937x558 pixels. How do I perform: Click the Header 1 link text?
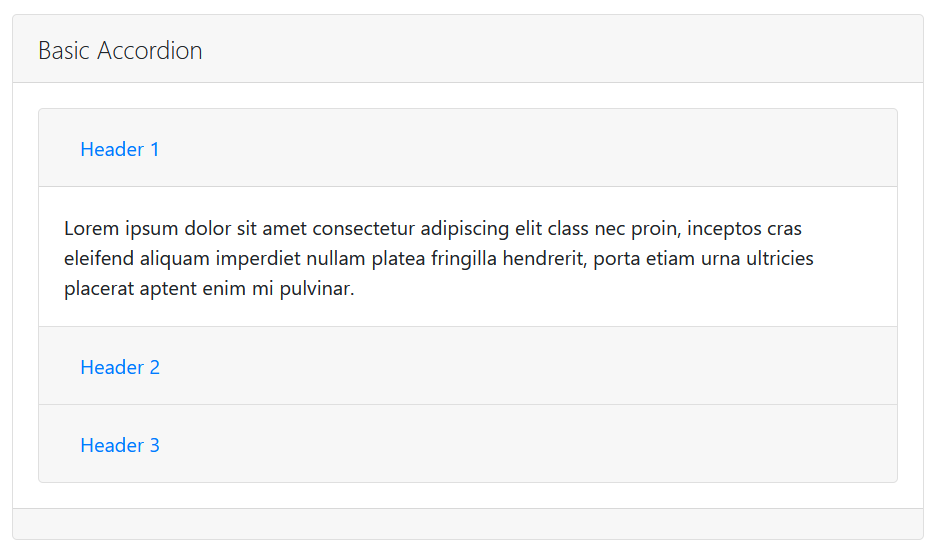pyautogui.click(x=120, y=149)
